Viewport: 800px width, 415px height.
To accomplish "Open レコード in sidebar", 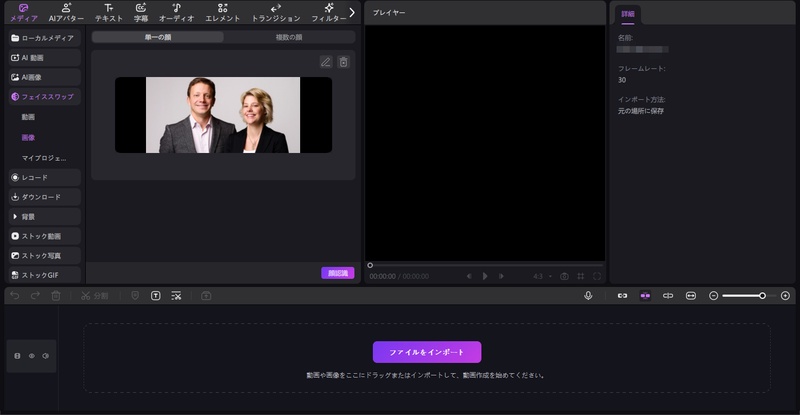I will [45, 177].
